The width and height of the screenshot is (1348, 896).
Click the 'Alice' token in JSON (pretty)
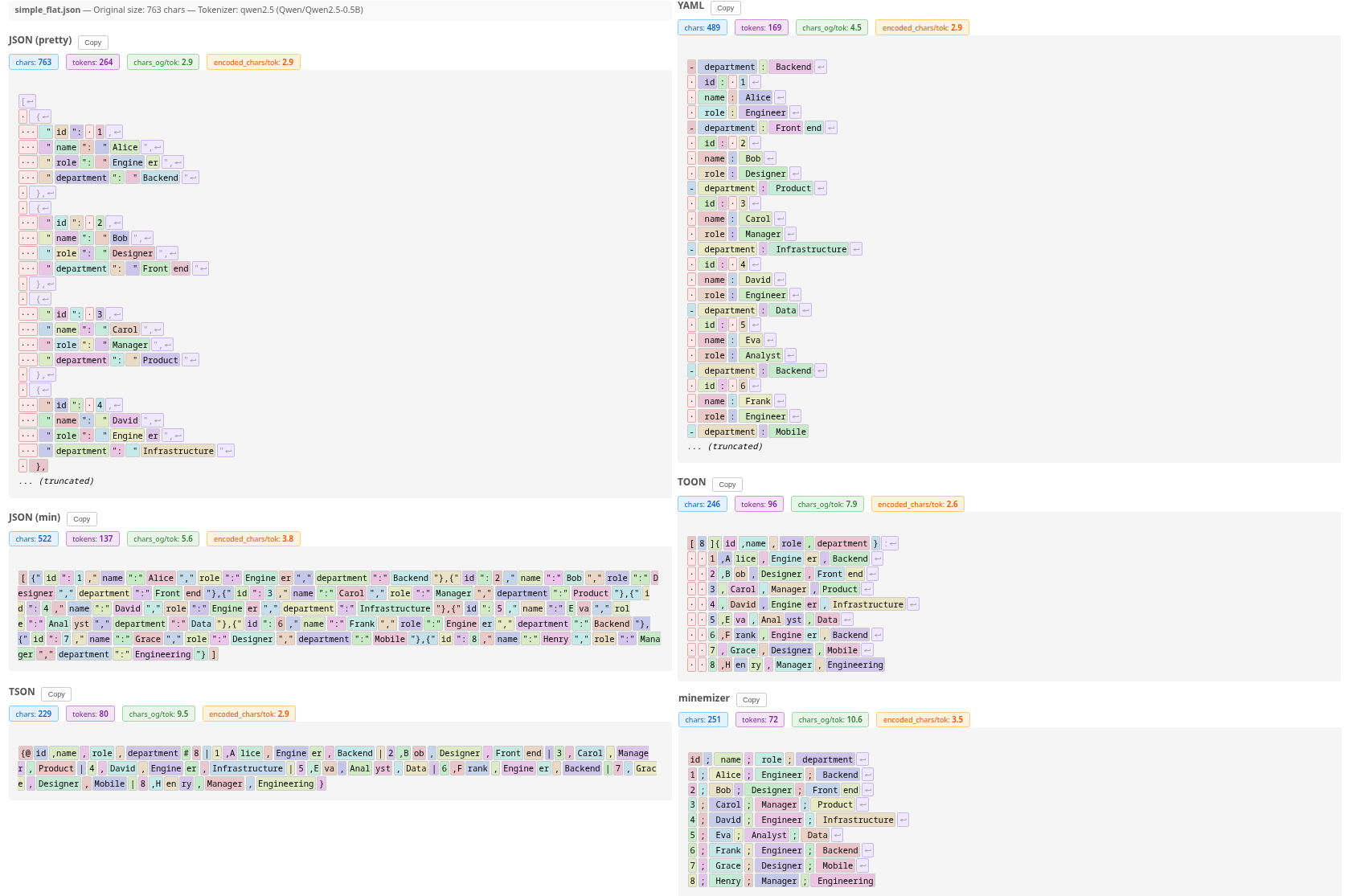click(125, 147)
